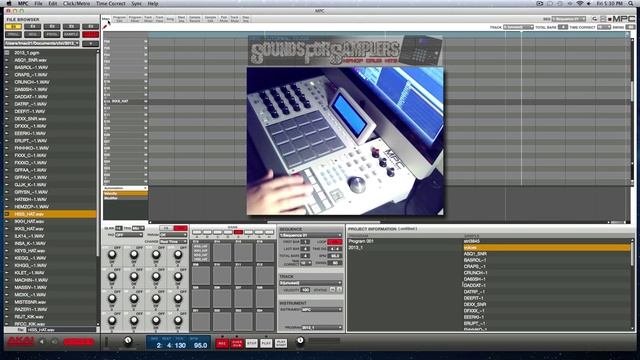Click the knob left of the time display
This screenshot has width=640, height=360.
(128, 340)
